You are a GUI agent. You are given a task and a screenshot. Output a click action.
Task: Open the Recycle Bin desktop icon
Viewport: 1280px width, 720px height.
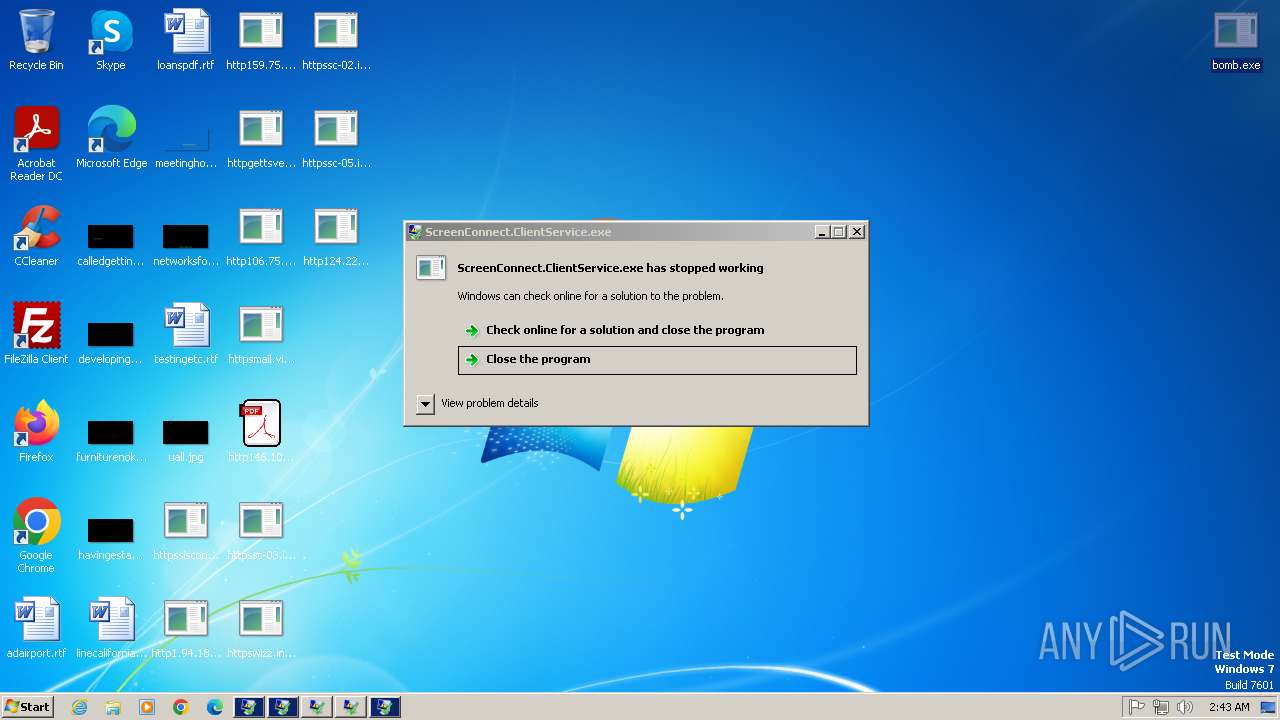click(x=36, y=40)
